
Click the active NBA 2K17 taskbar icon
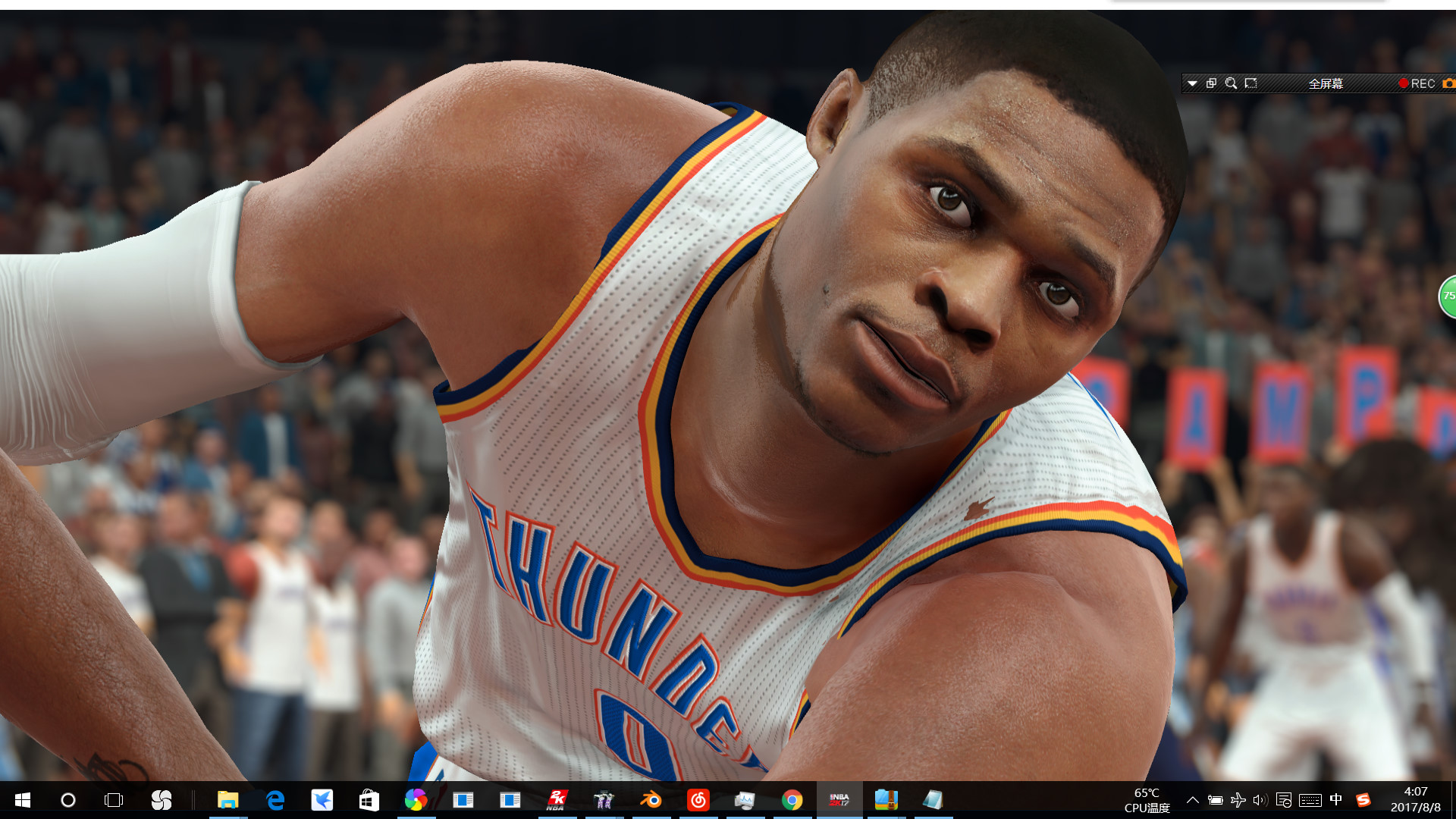(839, 800)
